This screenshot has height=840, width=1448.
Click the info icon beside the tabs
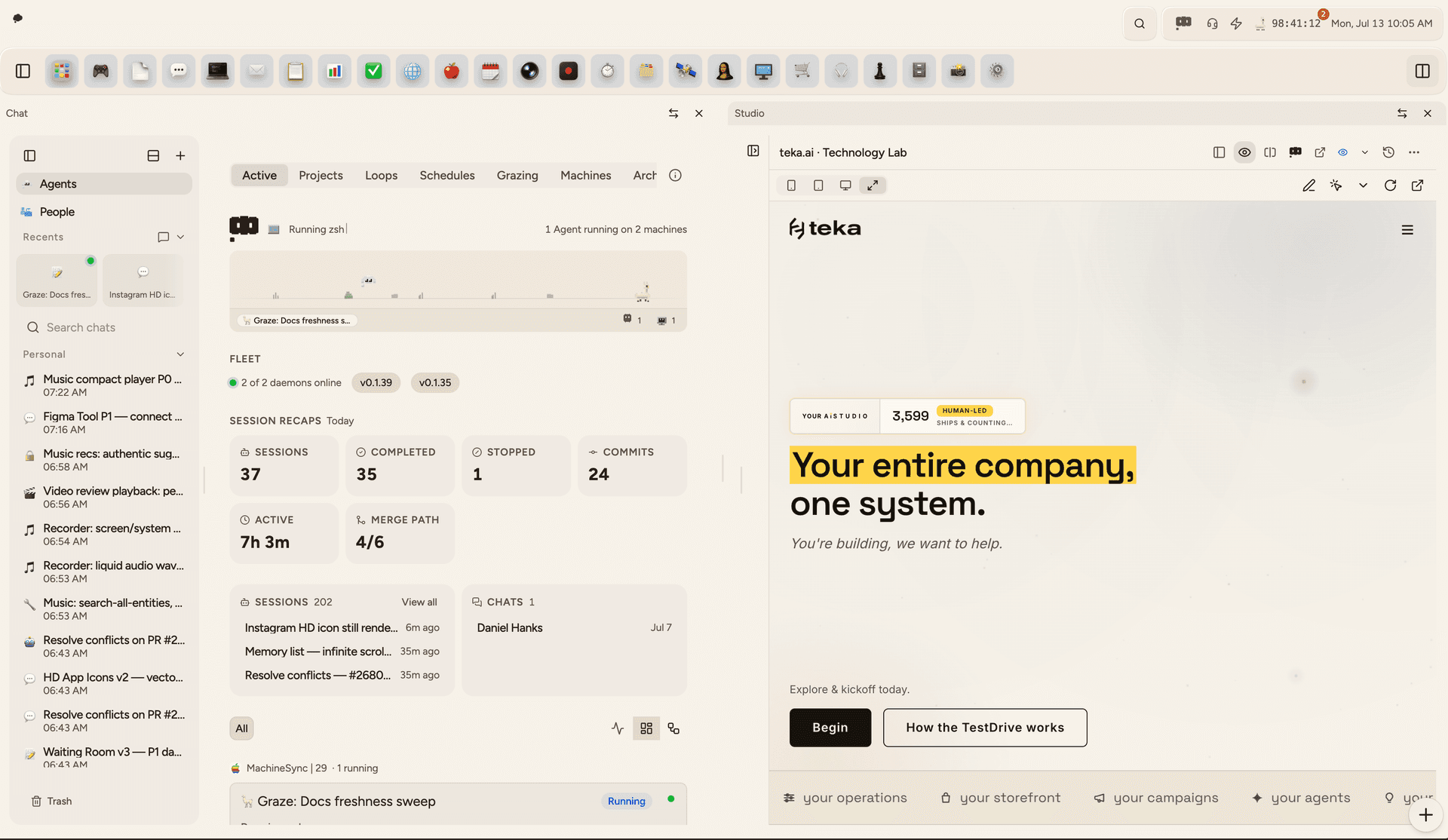click(675, 175)
